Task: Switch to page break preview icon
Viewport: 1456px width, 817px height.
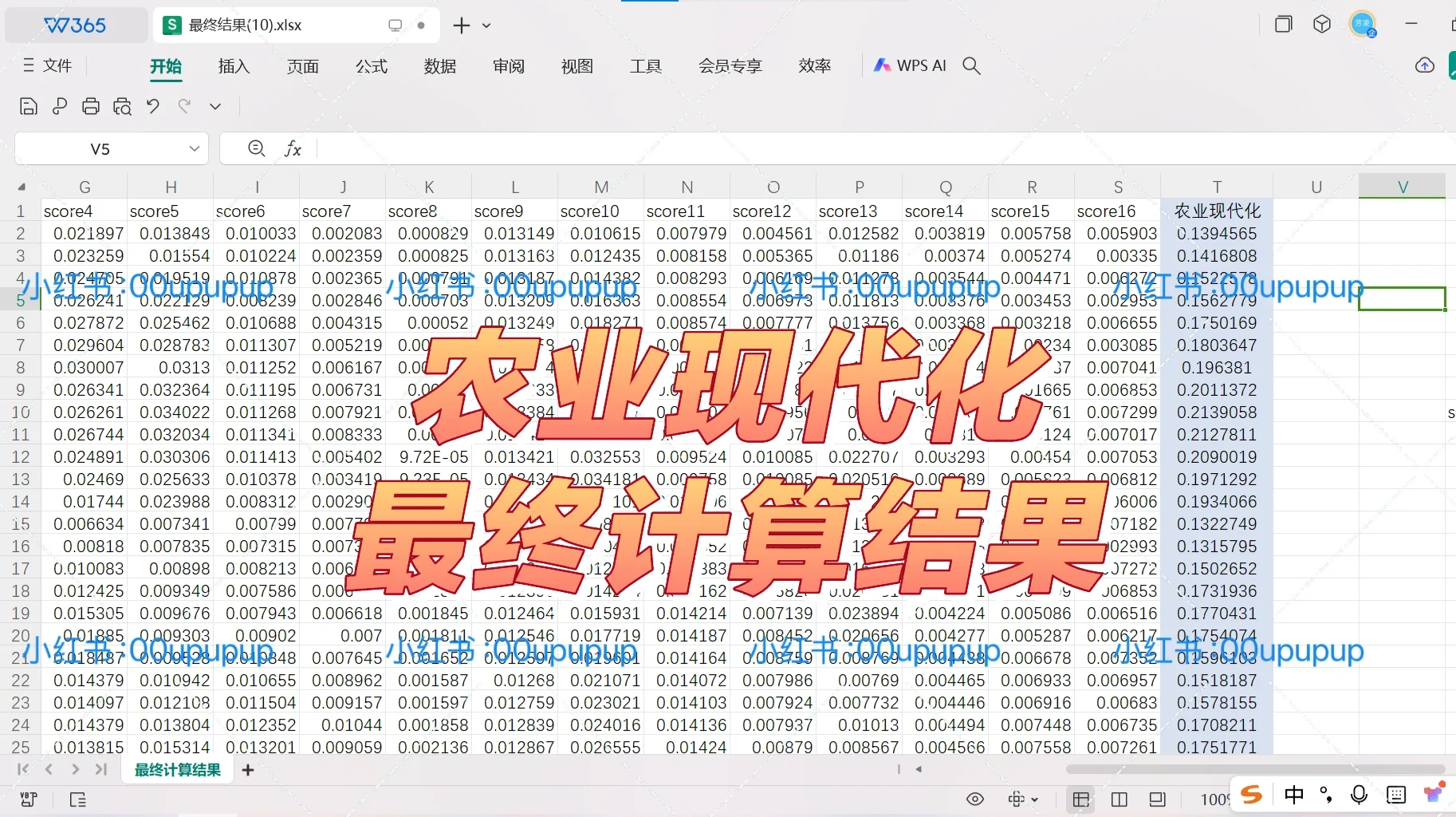Action: coord(1120,799)
